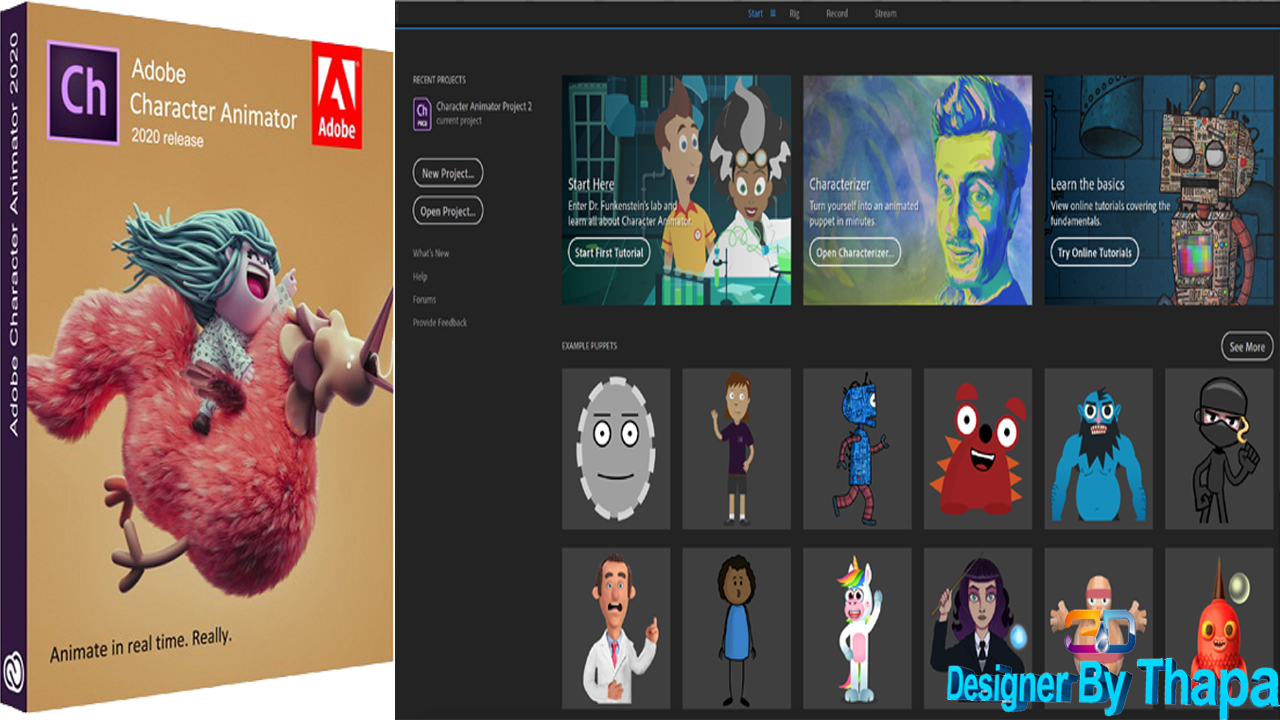1280x720 pixels.
Task: Switch to the Rig workspace tab
Action: tap(795, 14)
